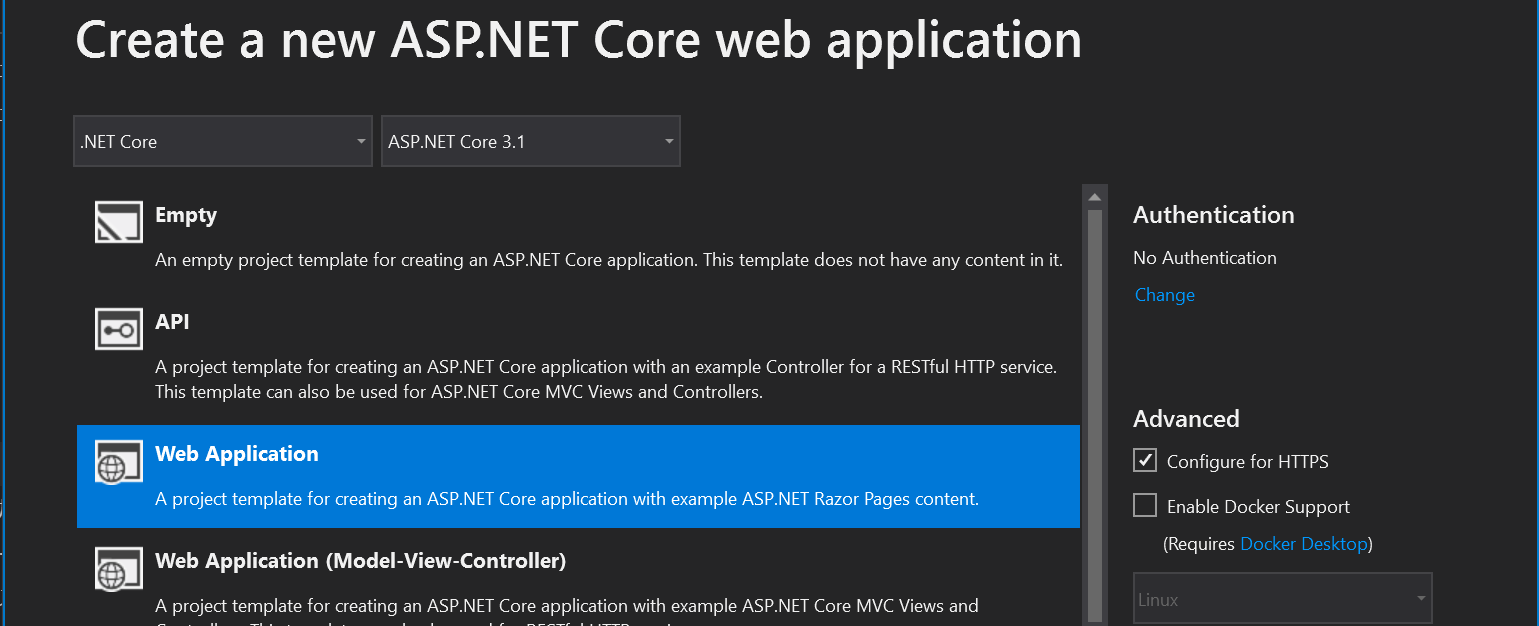Select the Web Application template title
This screenshot has width=1539, height=626.
click(x=237, y=454)
